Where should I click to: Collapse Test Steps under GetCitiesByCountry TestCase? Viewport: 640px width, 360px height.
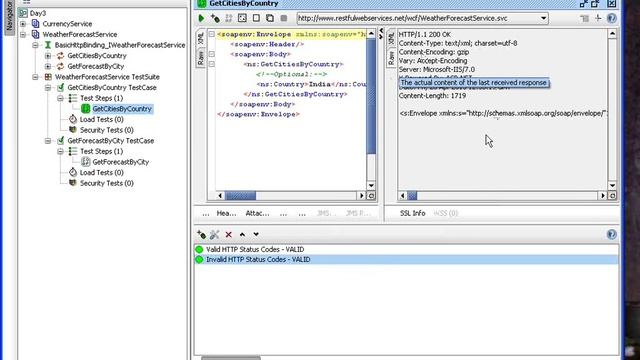[x=60, y=98]
